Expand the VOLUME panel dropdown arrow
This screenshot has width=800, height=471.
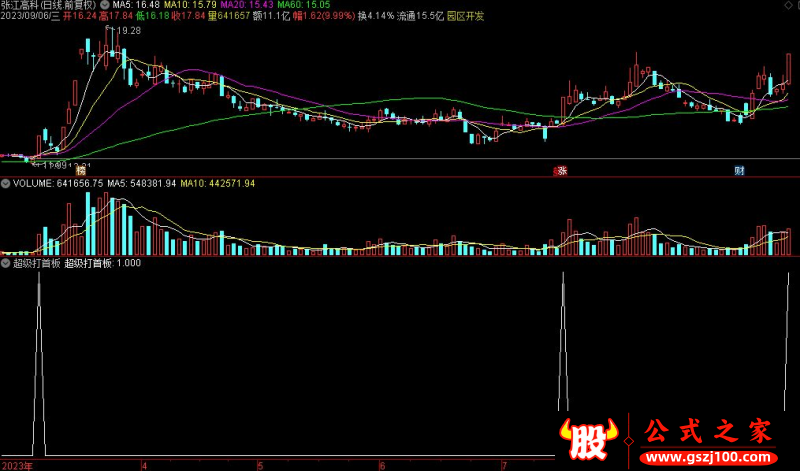pos(5,183)
